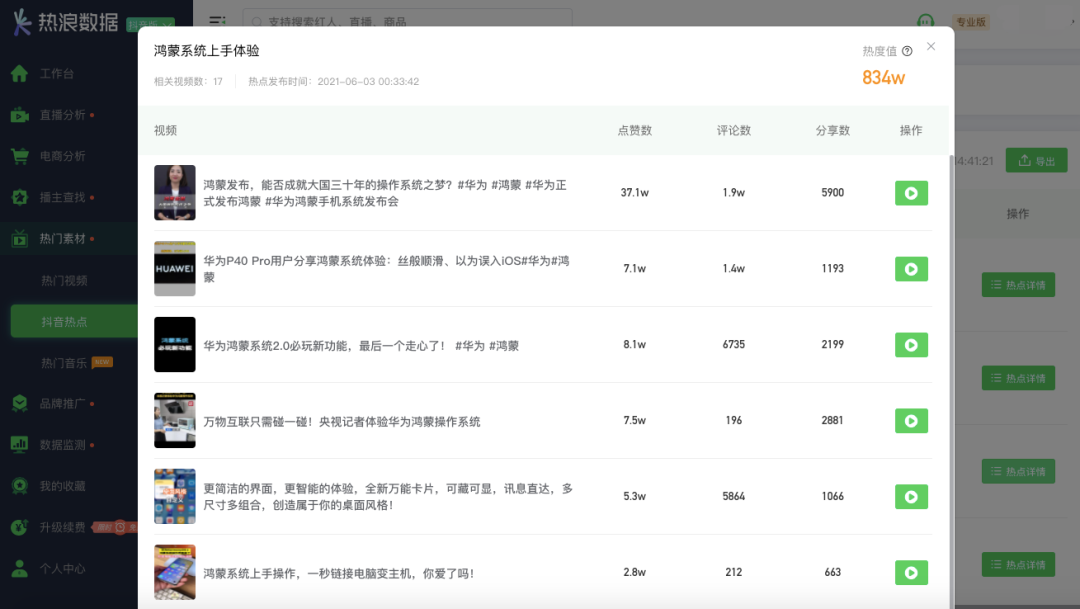1080x609 pixels.
Task: Open thumbnail of 鸿蒙系统2.0必玩新功能 video
Action: [174, 344]
